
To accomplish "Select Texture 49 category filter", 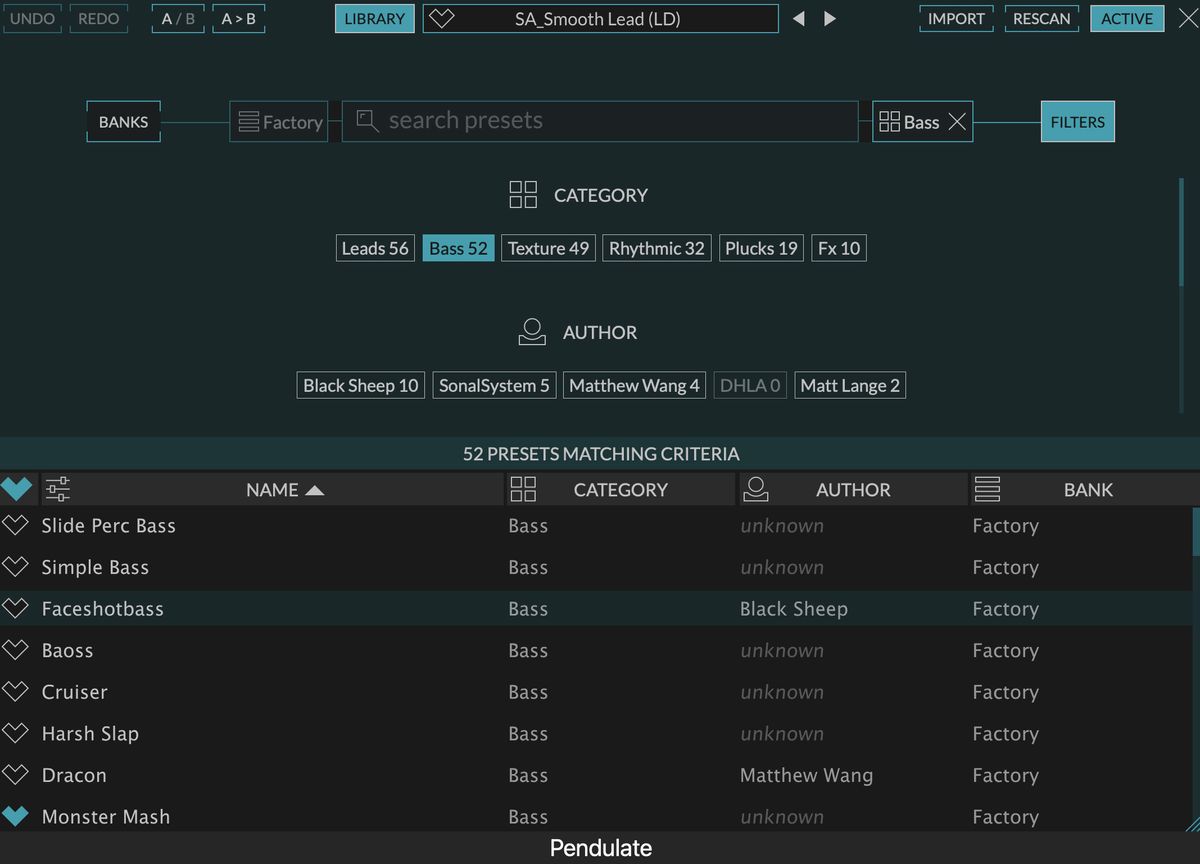I will (548, 248).
